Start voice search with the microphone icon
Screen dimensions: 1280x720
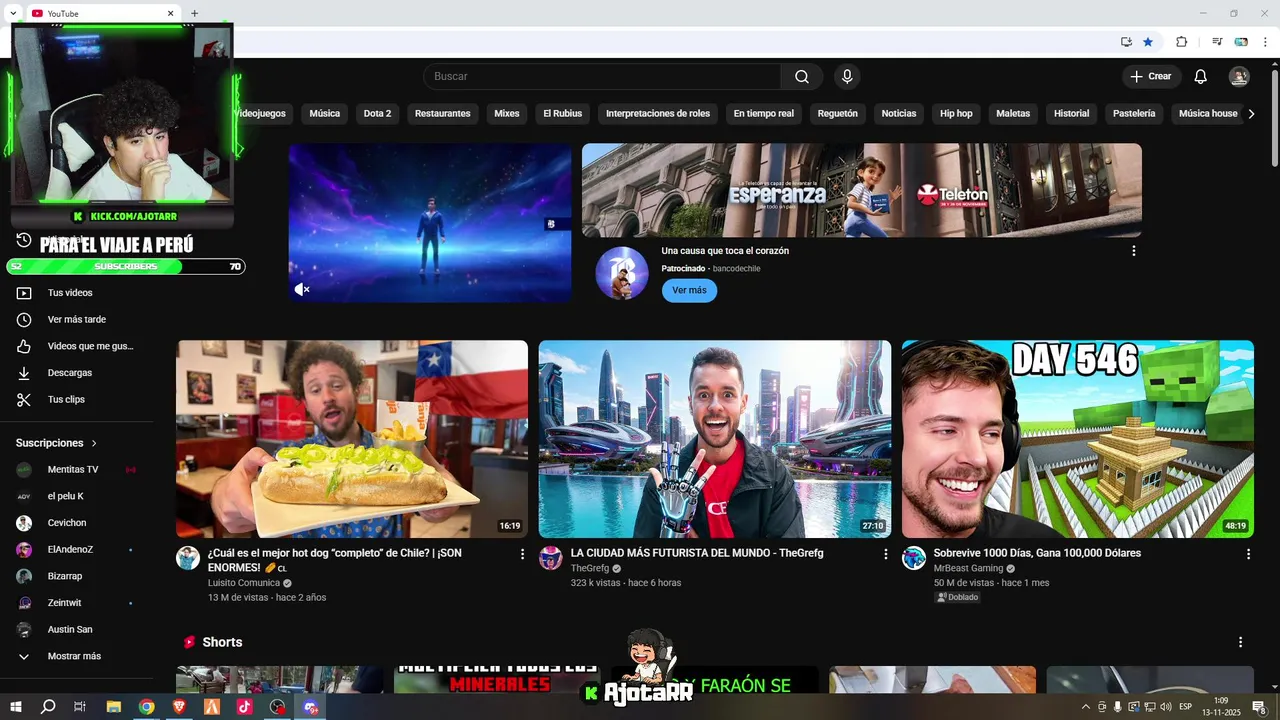(847, 77)
